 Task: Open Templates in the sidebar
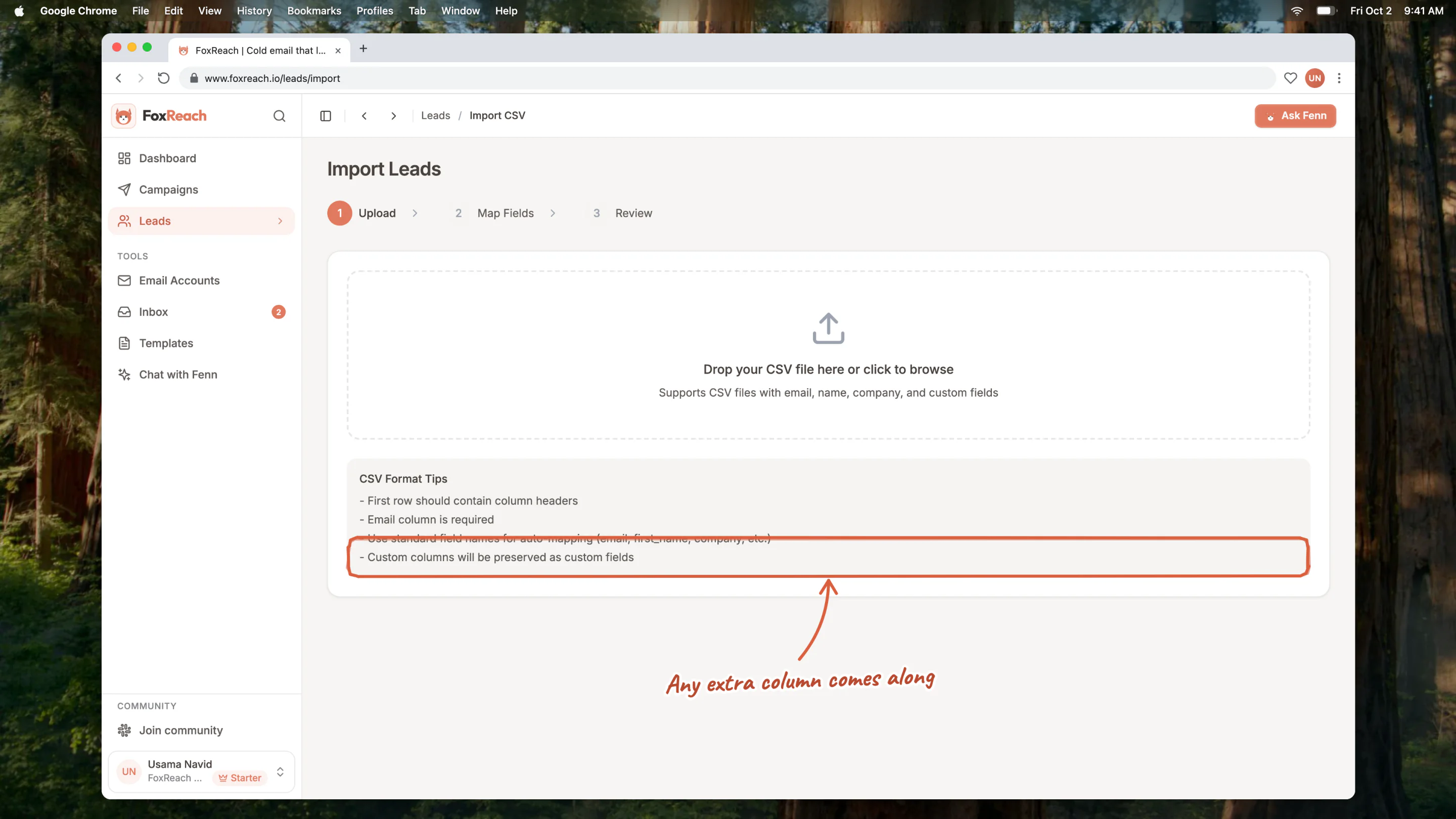coord(201,343)
